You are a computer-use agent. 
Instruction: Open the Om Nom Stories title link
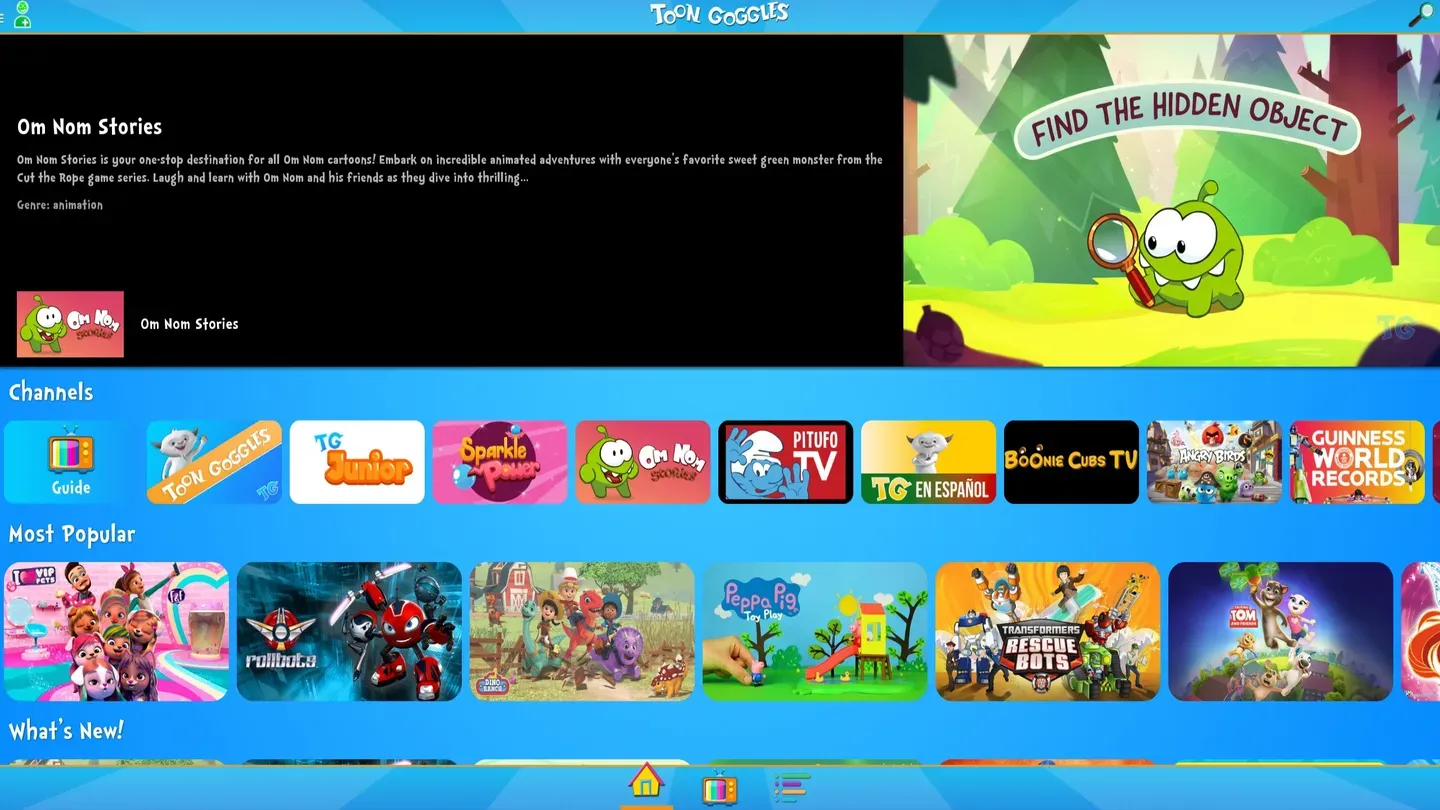(189, 323)
